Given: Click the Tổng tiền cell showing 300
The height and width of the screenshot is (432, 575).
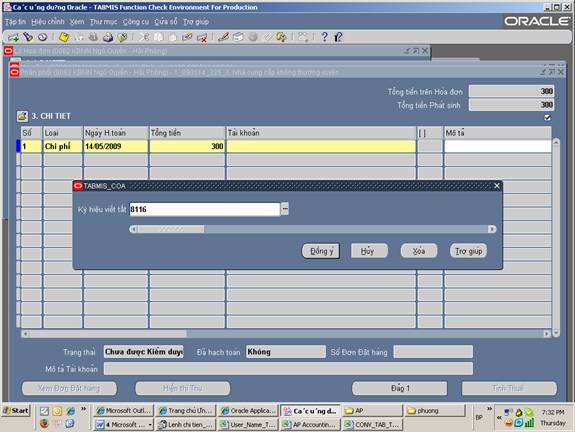Looking at the screenshot, I should (x=187, y=146).
